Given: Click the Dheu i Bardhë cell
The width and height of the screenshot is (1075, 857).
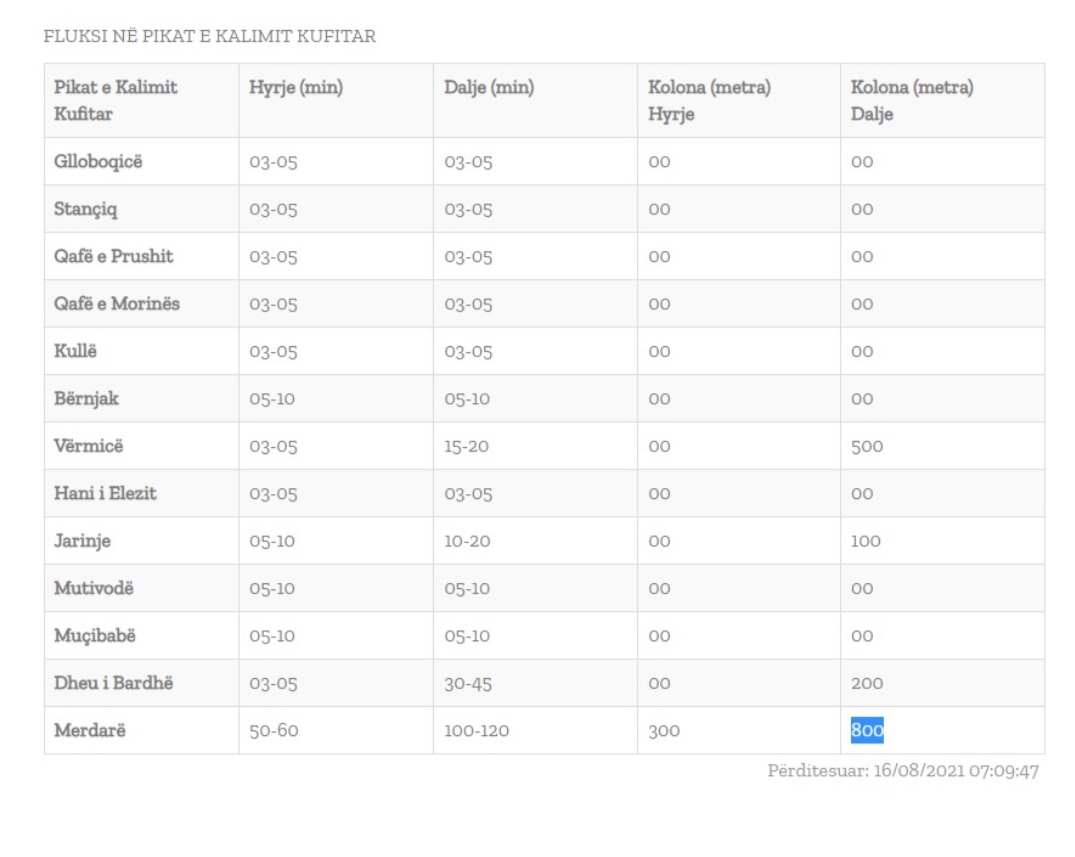Looking at the screenshot, I should point(106,683).
